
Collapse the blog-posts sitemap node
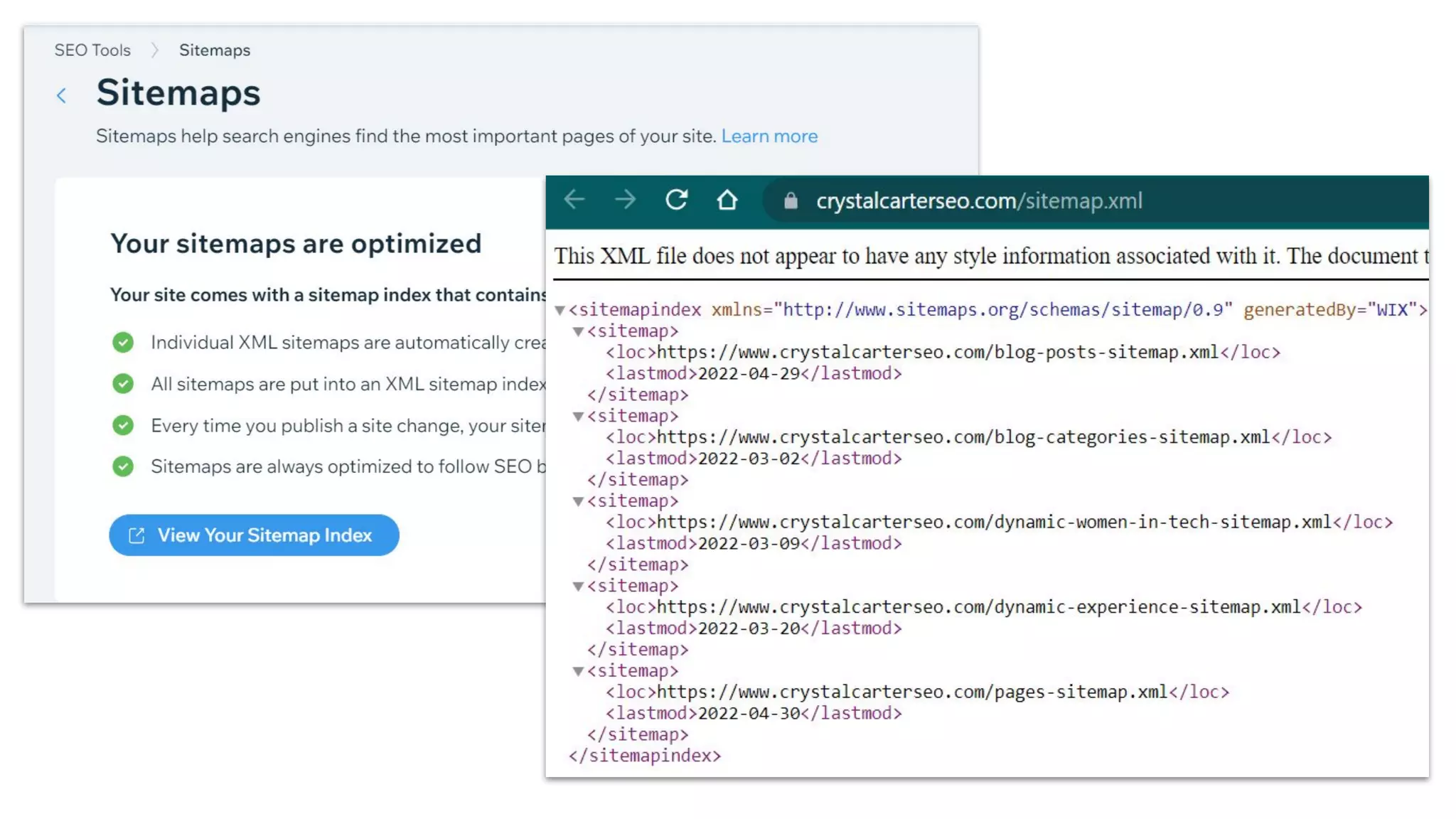579,331
